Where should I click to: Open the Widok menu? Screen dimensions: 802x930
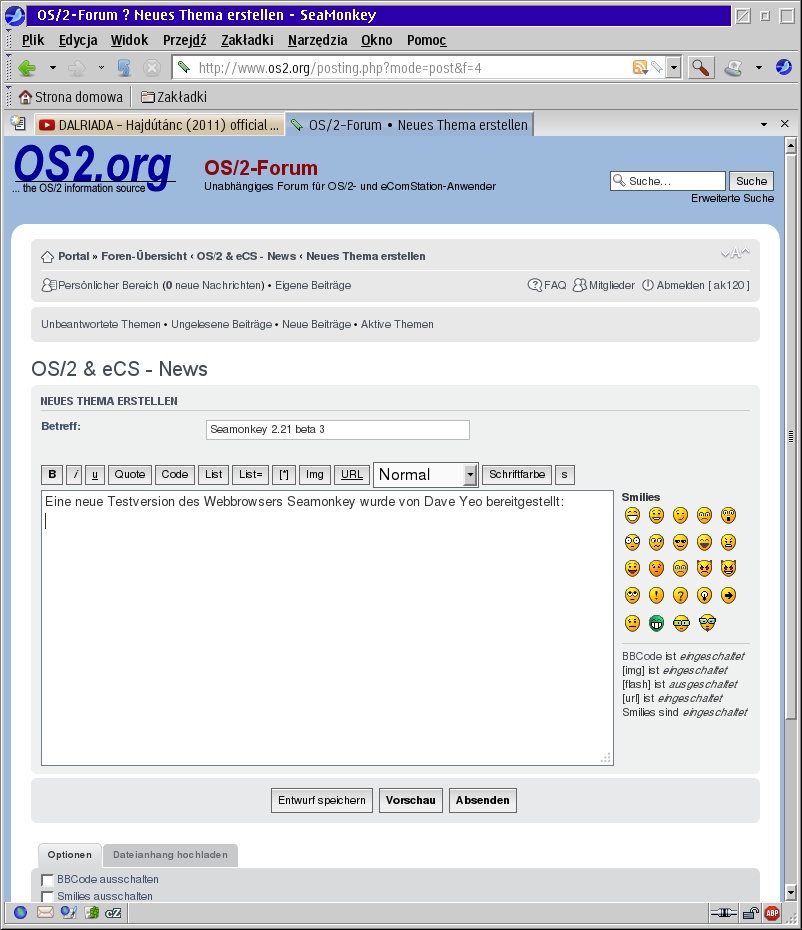click(x=129, y=40)
